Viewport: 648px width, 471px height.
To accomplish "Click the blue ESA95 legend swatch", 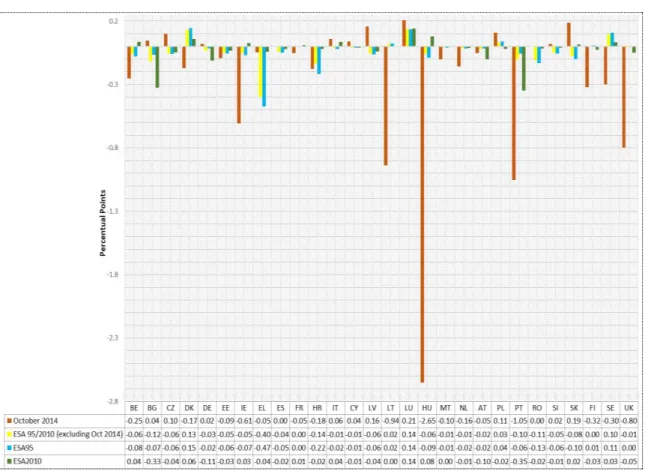I will [x=9, y=448].
